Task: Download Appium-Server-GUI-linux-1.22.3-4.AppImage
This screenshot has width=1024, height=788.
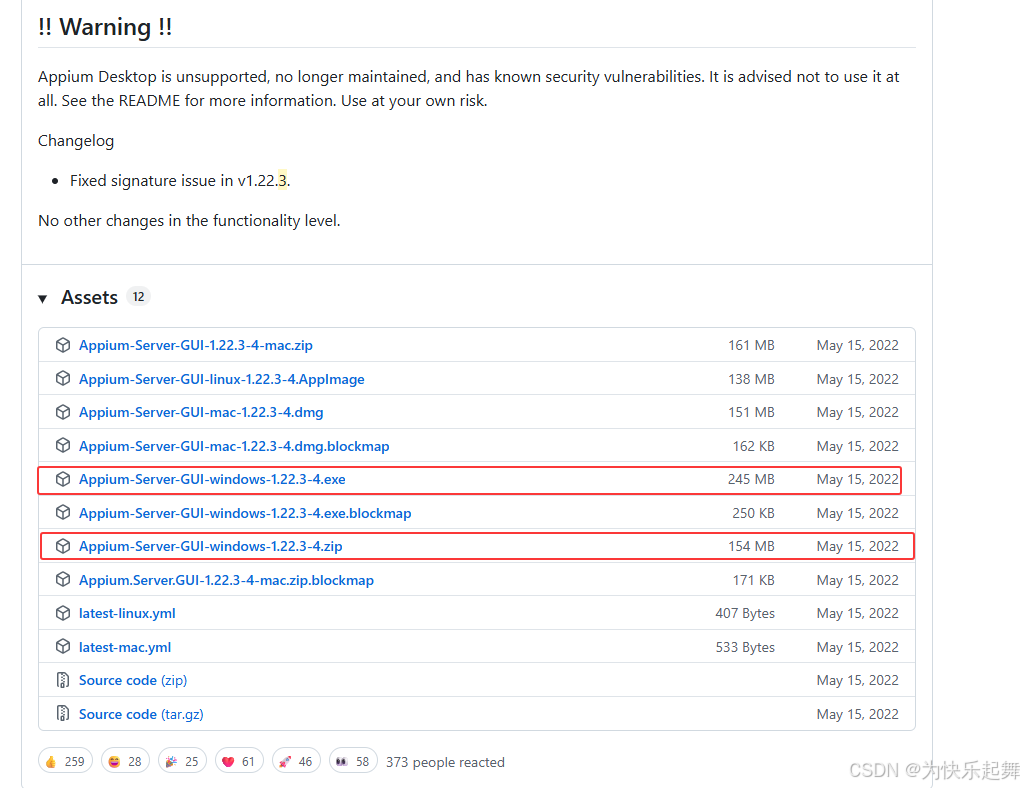Action: click(x=221, y=379)
